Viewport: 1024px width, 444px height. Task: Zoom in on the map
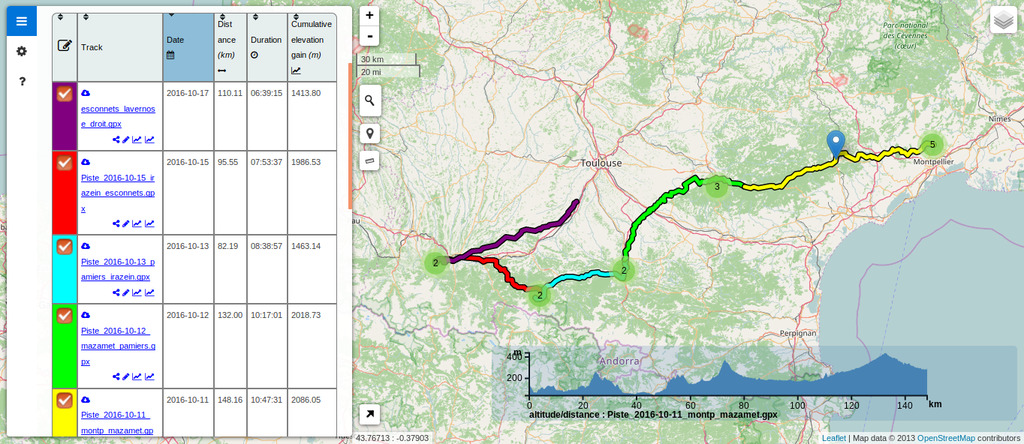tap(370, 16)
